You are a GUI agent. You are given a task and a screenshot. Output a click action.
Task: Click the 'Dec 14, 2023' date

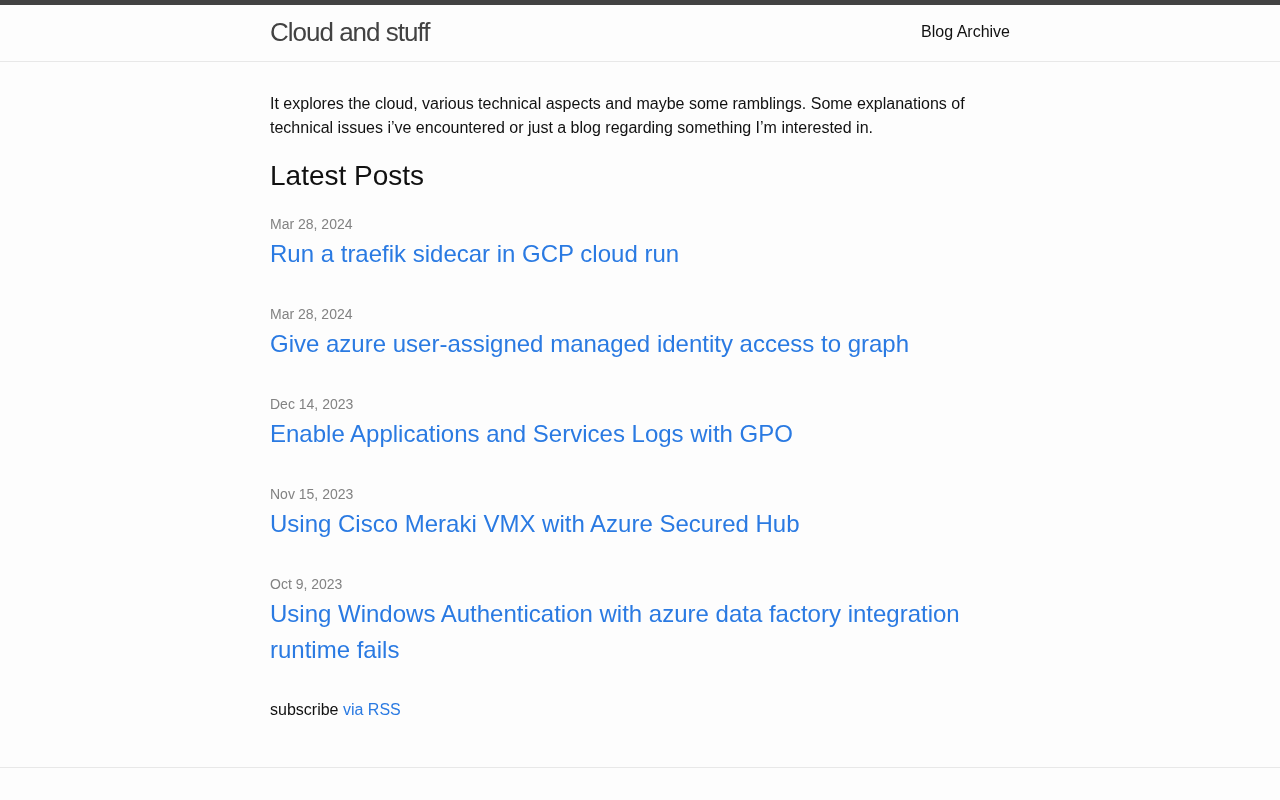pos(311,404)
